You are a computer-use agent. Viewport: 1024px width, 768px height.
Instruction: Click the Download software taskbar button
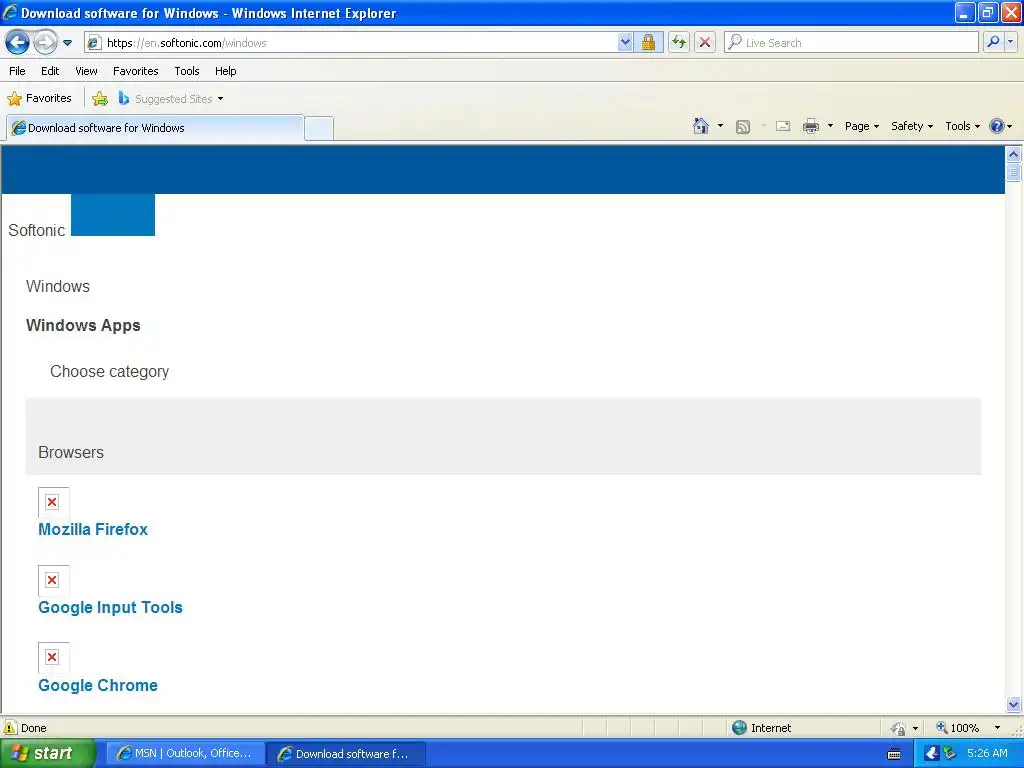pos(346,754)
